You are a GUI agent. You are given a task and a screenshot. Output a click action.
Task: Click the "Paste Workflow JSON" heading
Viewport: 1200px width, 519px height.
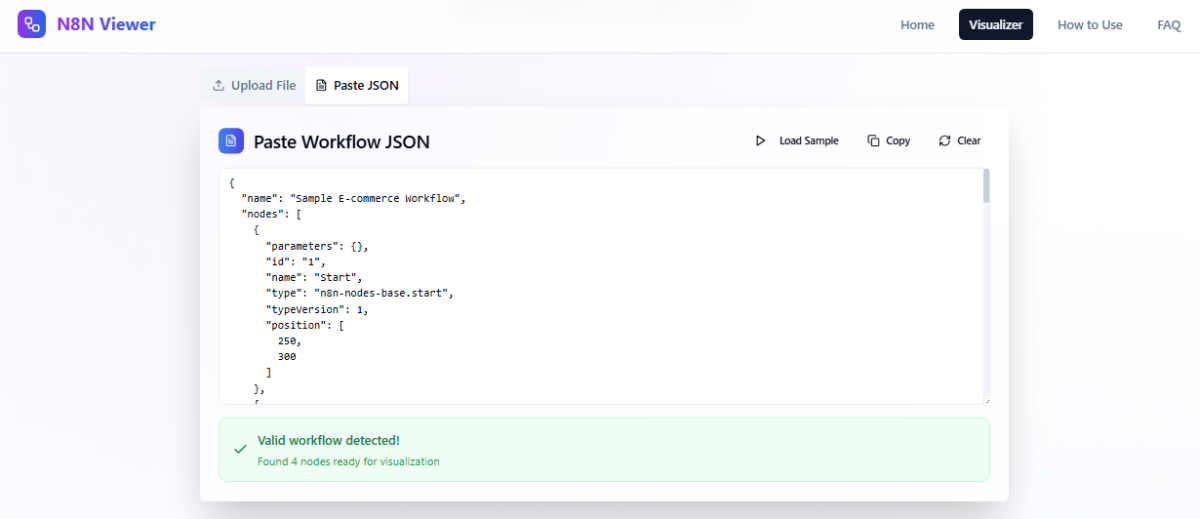coord(341,142)
